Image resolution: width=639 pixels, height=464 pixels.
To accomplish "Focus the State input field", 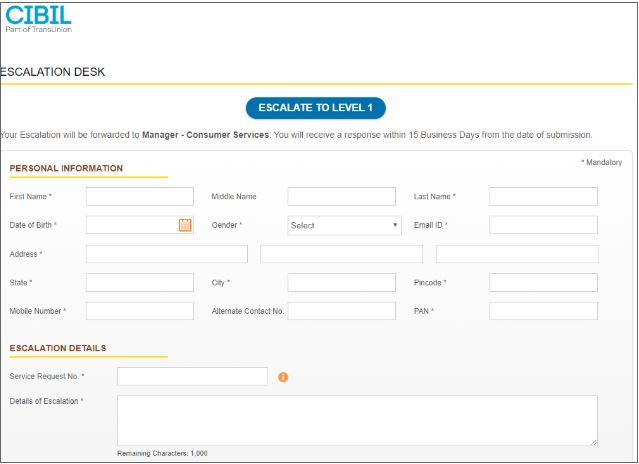I will point(140,282).
